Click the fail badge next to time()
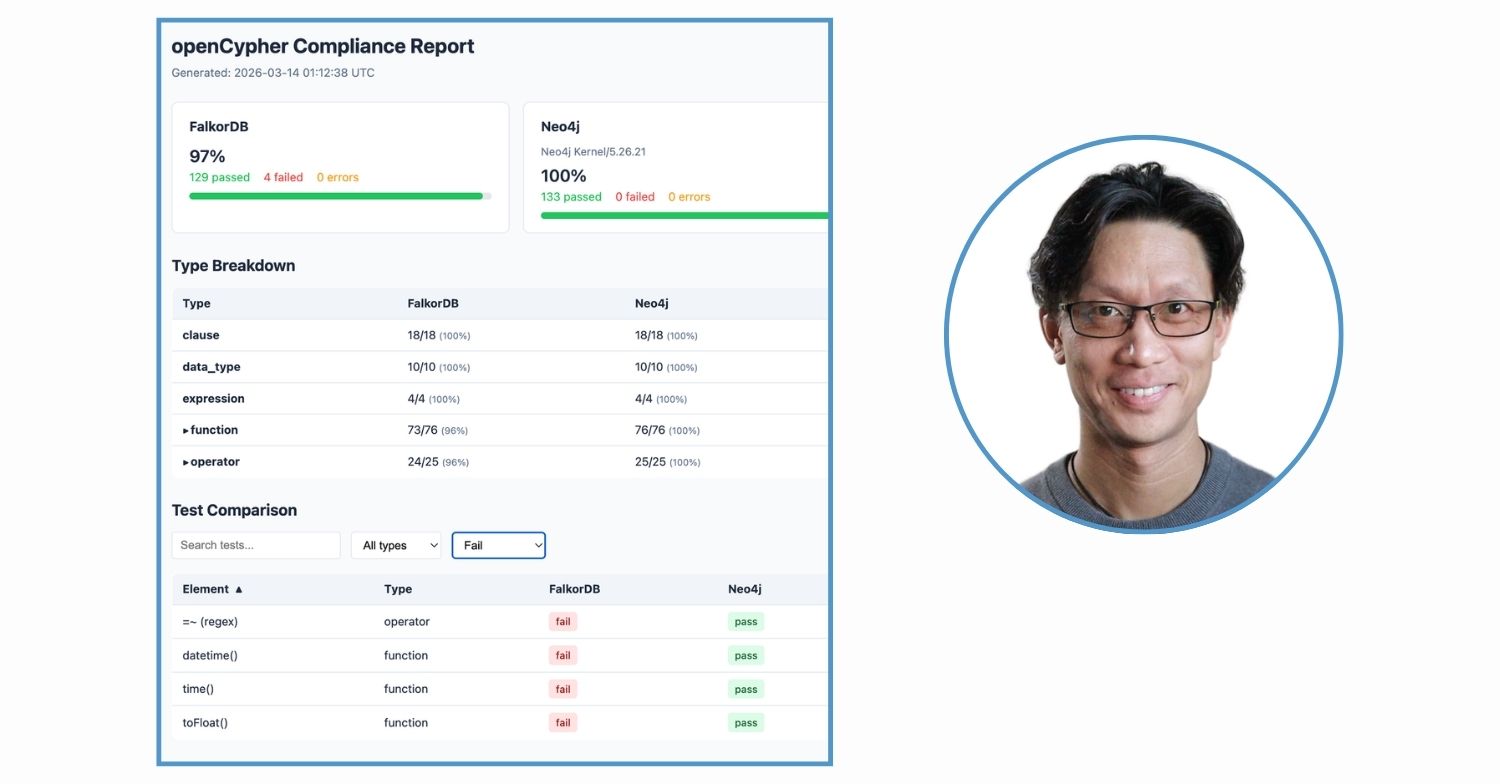1500x784 pixels. click(x=562, y=688)
